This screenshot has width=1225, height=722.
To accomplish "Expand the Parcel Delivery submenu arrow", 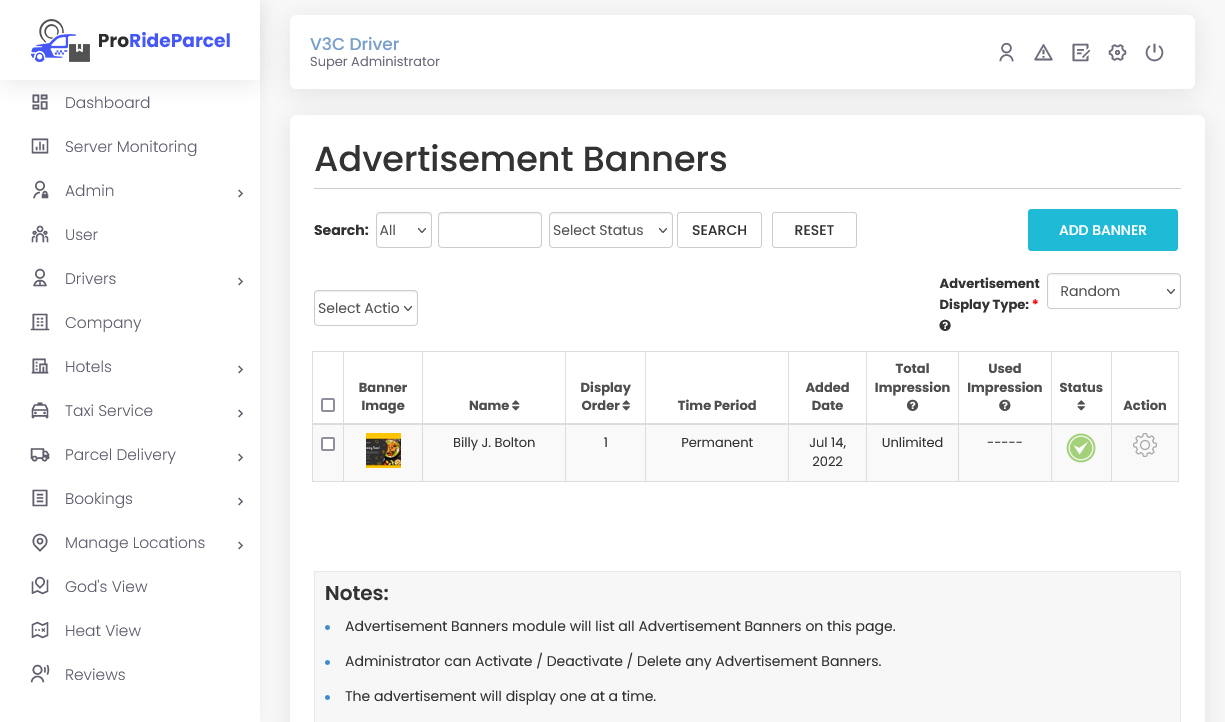I will tap(240, 457).
